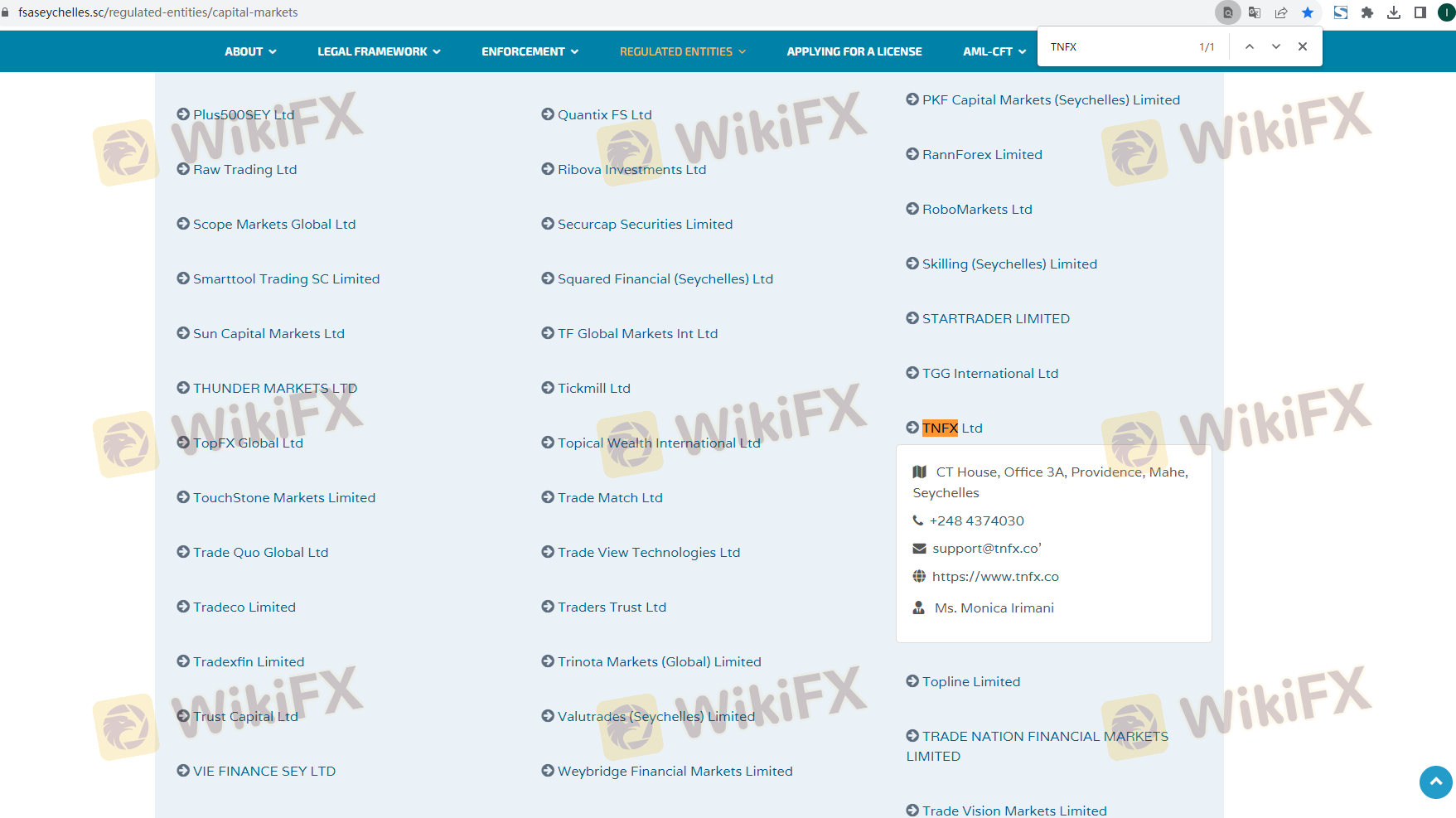Expand the Legal Framework dropdown
This screenshot has width=1456, height=818.
click(379, 51)
